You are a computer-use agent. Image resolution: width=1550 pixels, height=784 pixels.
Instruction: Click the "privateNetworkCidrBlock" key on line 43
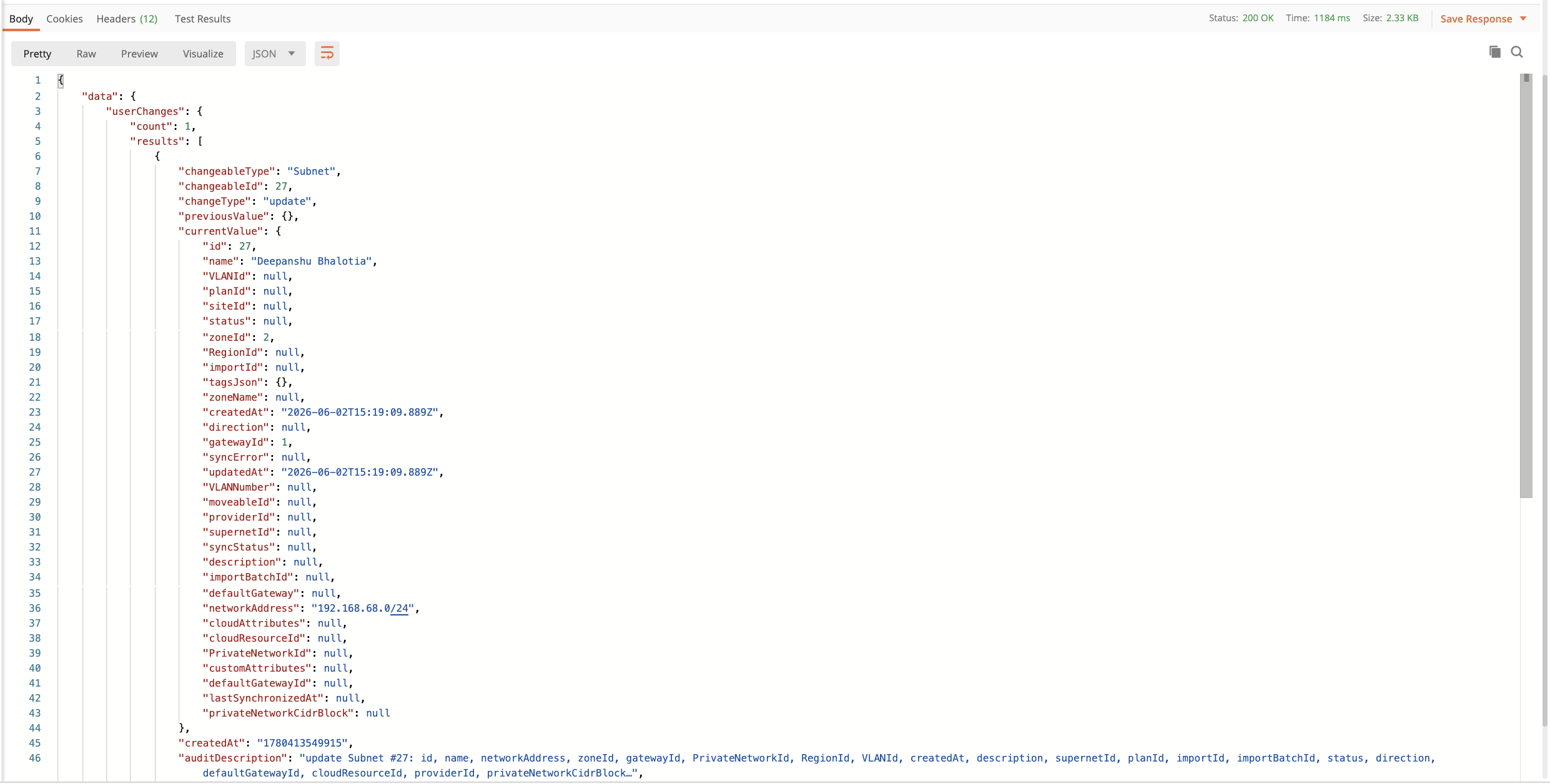click(279, 713)
